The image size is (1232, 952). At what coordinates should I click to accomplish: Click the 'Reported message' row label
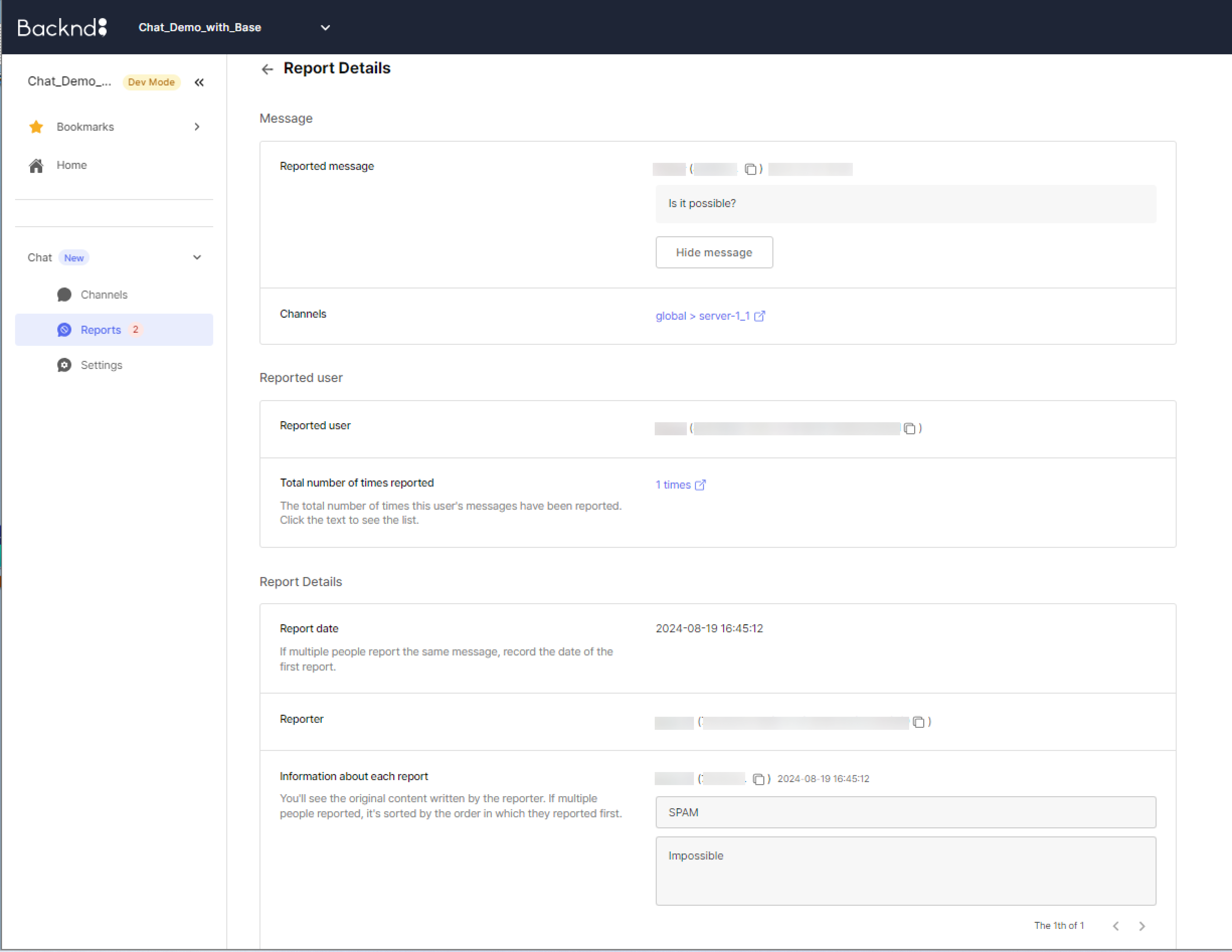pos(327,166)
